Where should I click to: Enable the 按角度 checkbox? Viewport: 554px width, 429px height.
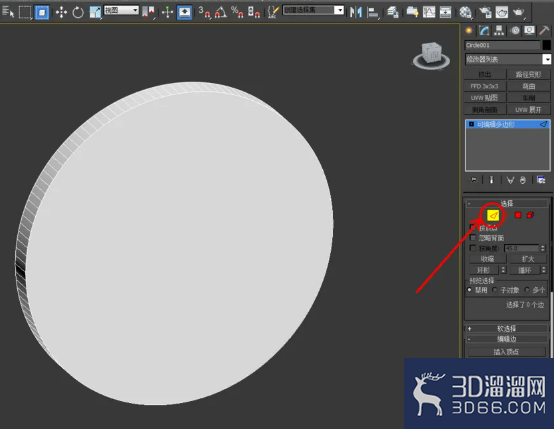(473, 248)
